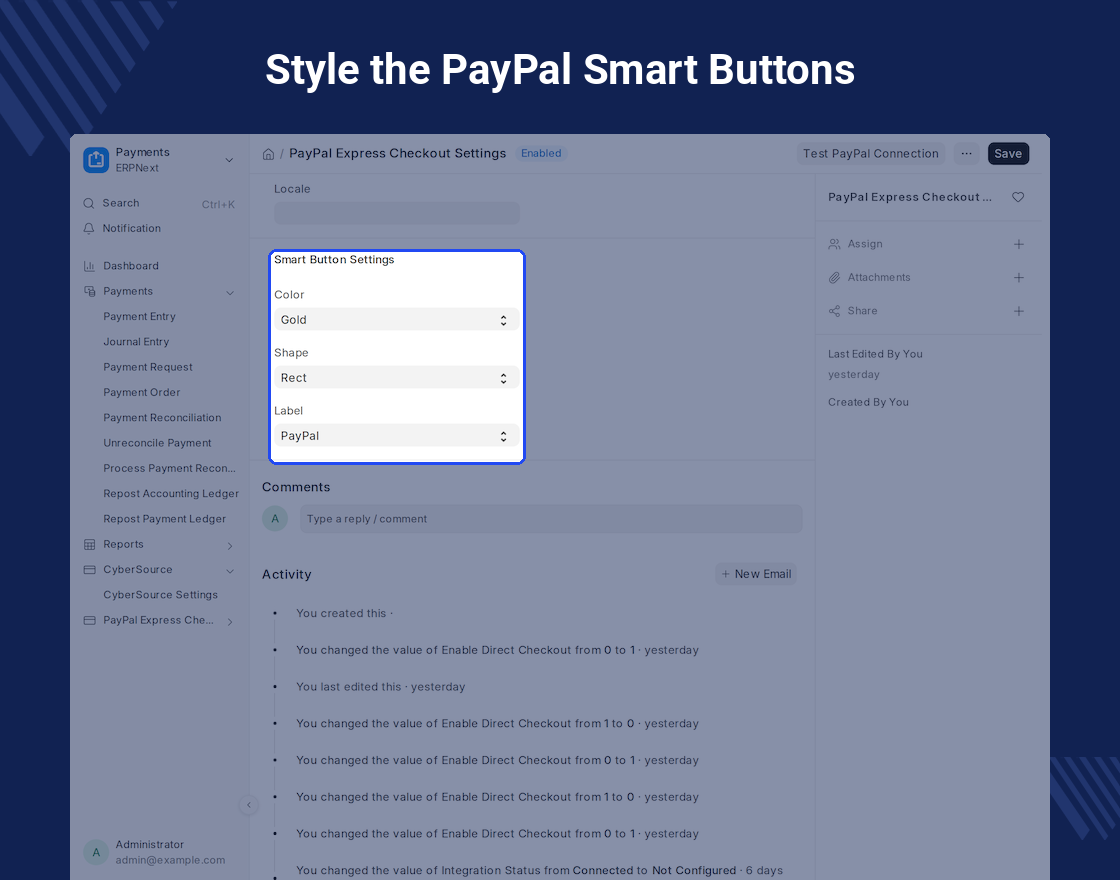The image size is (1120, 880).
Task: Click the PayPal Express Checkout card icon in sidebar
Action: coord(89,620)
